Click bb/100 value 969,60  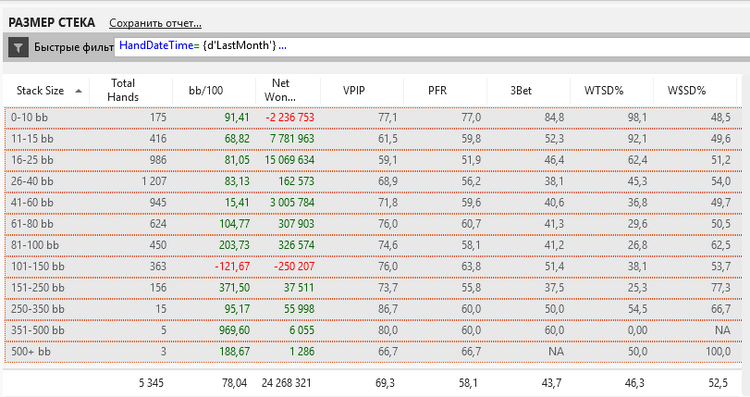234,331
